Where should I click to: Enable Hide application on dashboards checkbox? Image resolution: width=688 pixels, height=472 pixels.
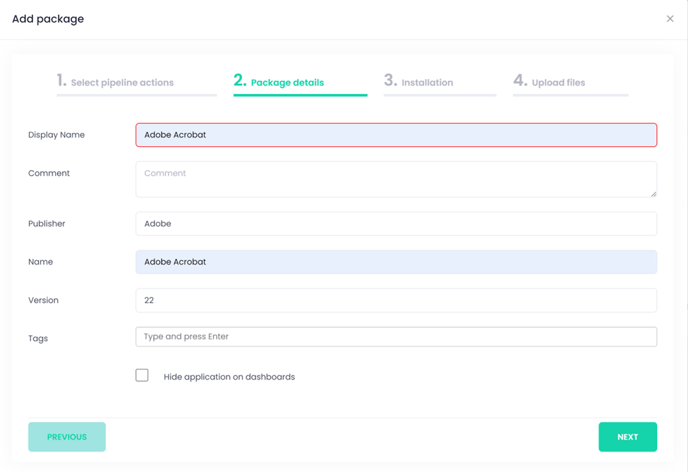click(x=142, y=375)
